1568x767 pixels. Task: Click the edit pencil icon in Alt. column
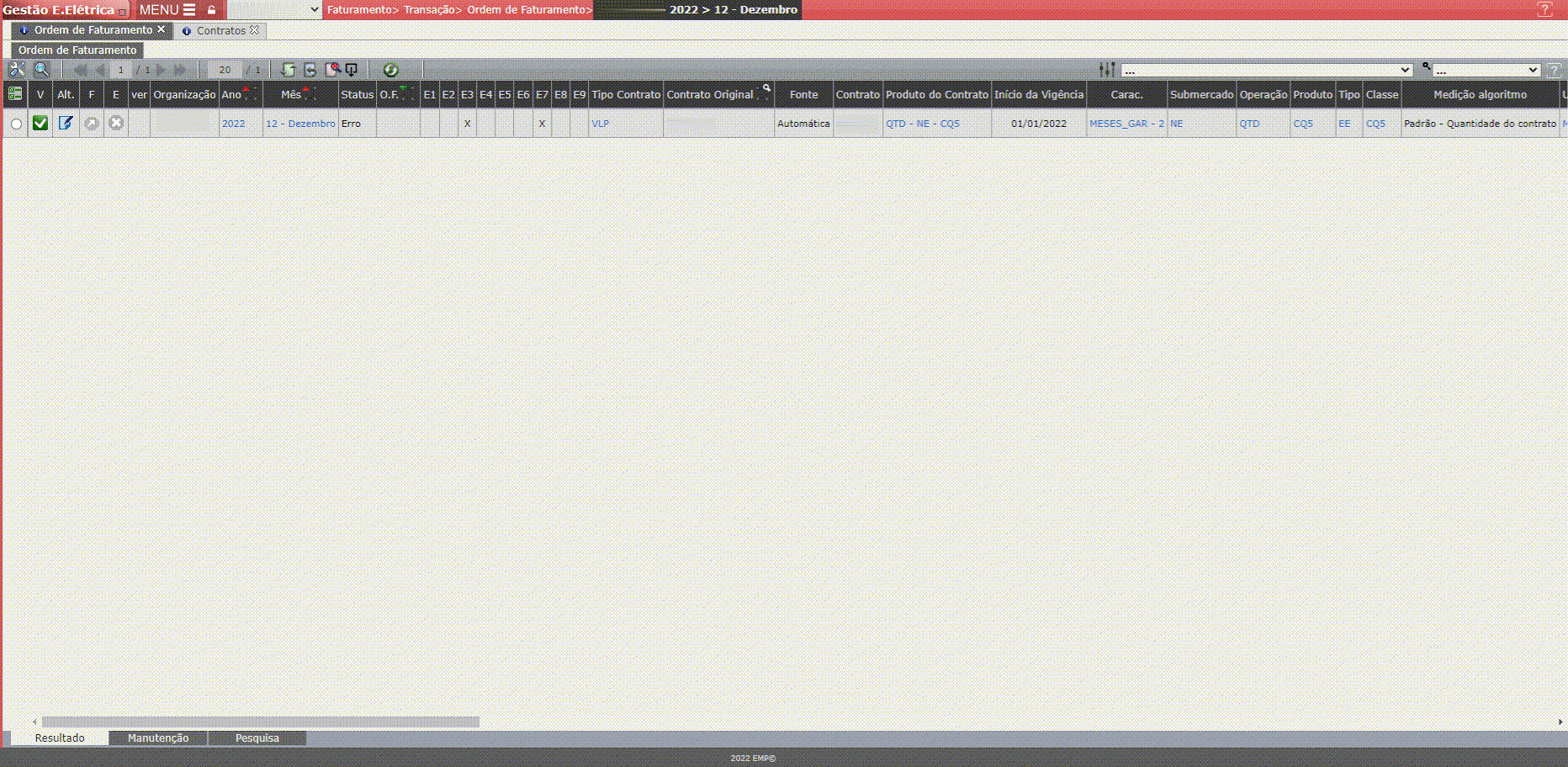(66, 124)
